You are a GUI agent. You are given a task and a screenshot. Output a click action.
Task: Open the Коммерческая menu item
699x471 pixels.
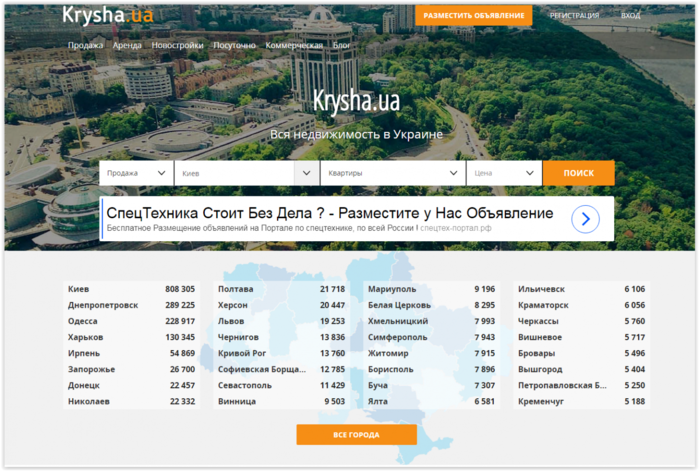tap(294, 45)
